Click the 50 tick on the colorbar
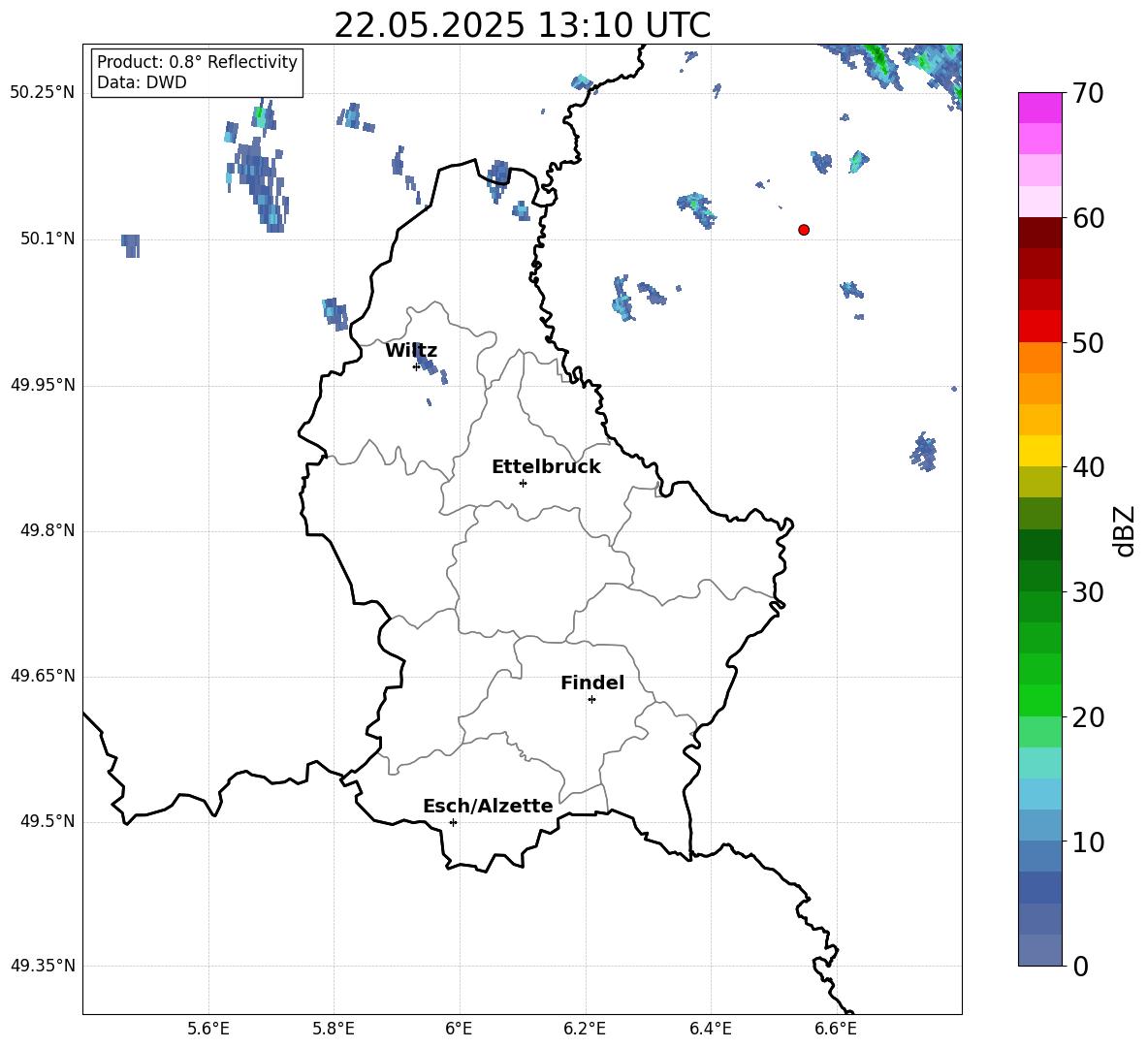 pyautogui.click(x=1088, y=342)
